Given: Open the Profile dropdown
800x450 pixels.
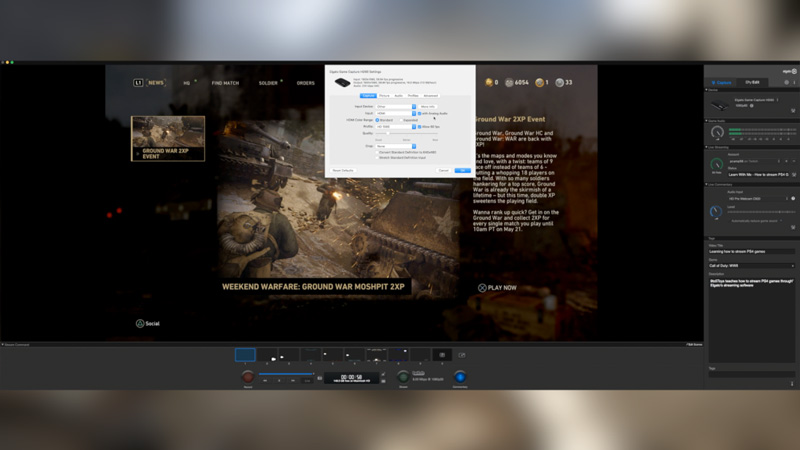Looking at the screenshot, I should point(395,127).
